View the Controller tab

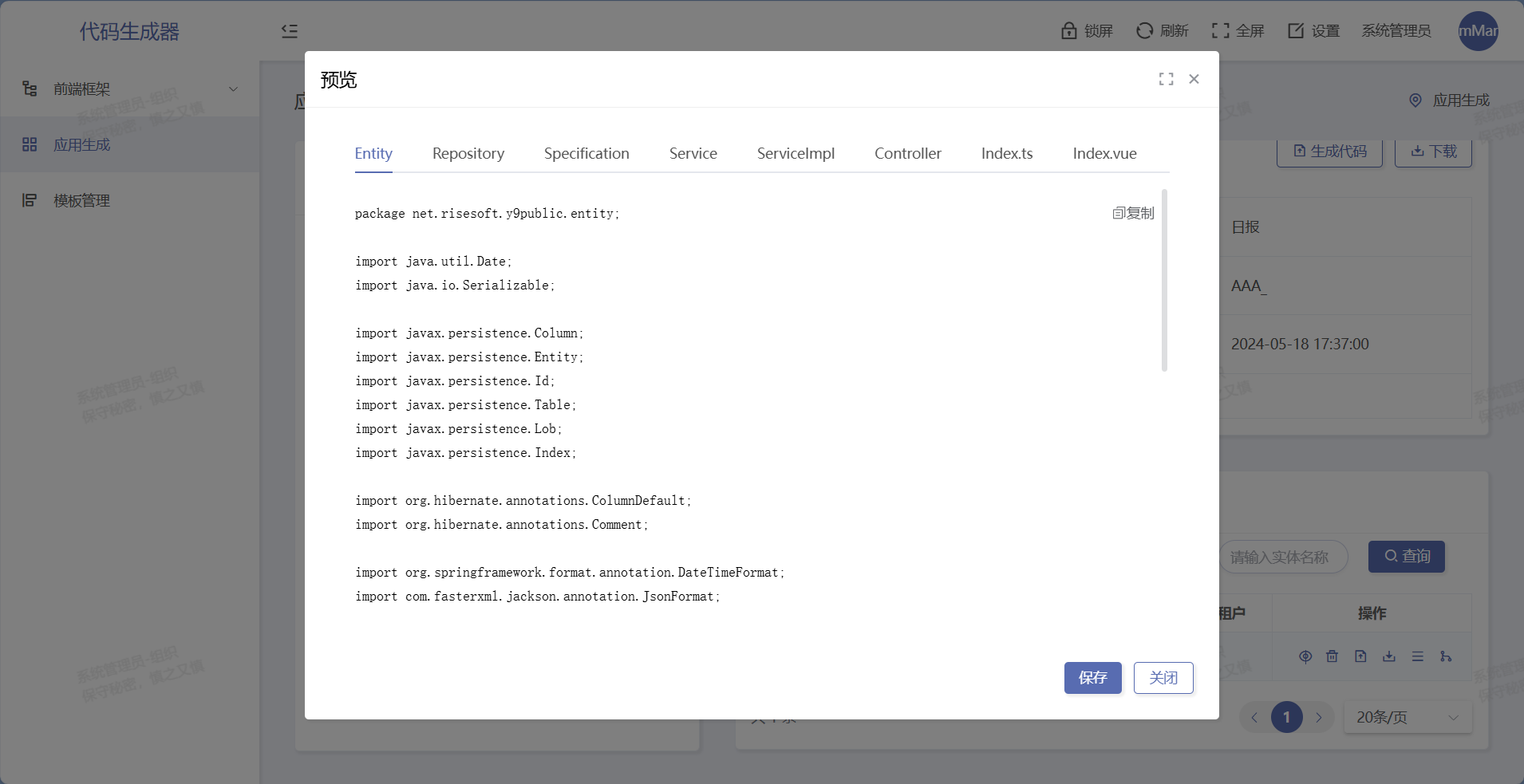coord(908,153)
